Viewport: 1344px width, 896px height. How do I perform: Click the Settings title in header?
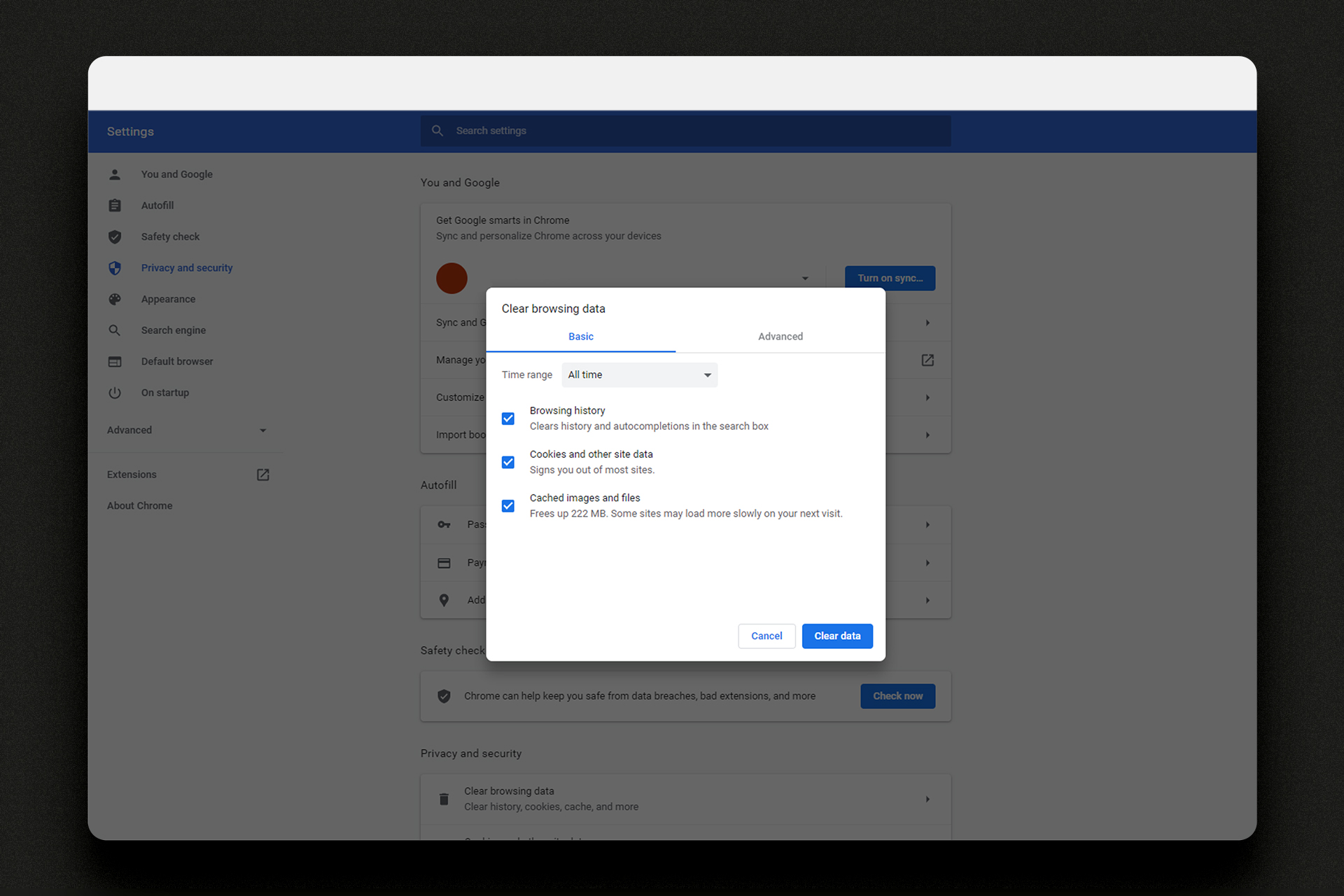pos(130,132)
